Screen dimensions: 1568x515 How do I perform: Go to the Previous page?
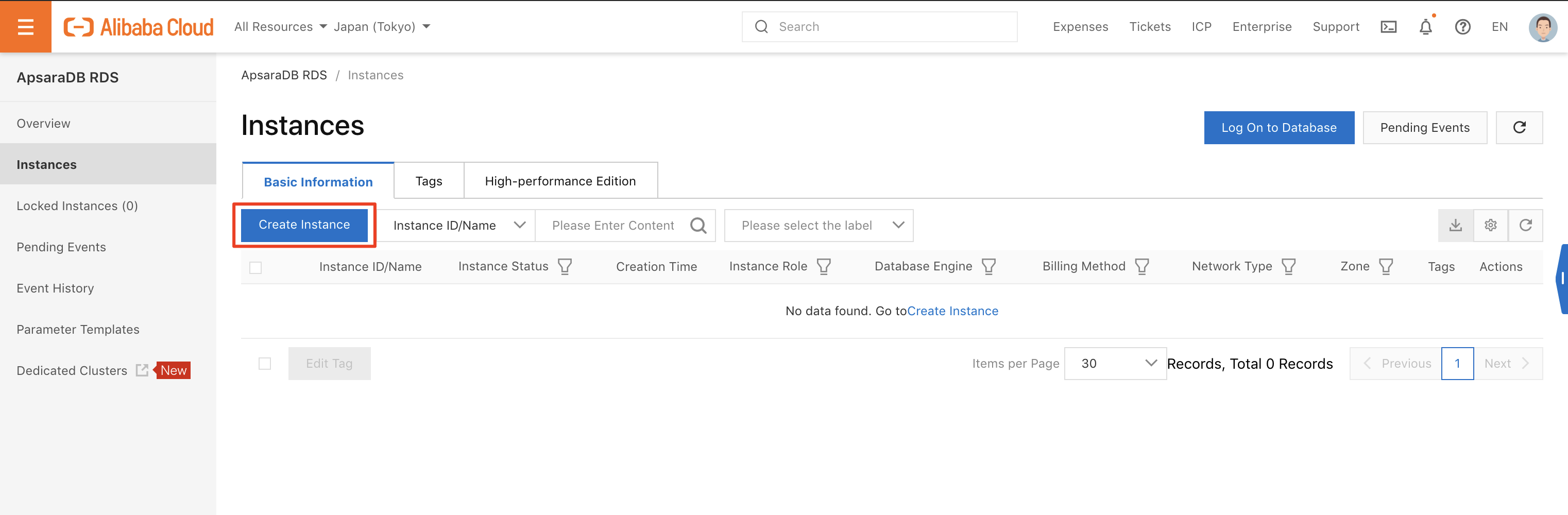1396,364
